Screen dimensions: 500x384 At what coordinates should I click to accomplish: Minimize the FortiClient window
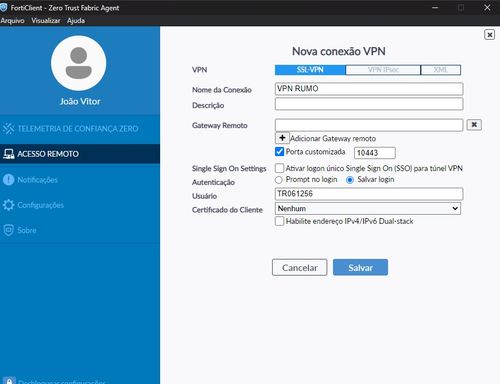[x=435, y=7]
